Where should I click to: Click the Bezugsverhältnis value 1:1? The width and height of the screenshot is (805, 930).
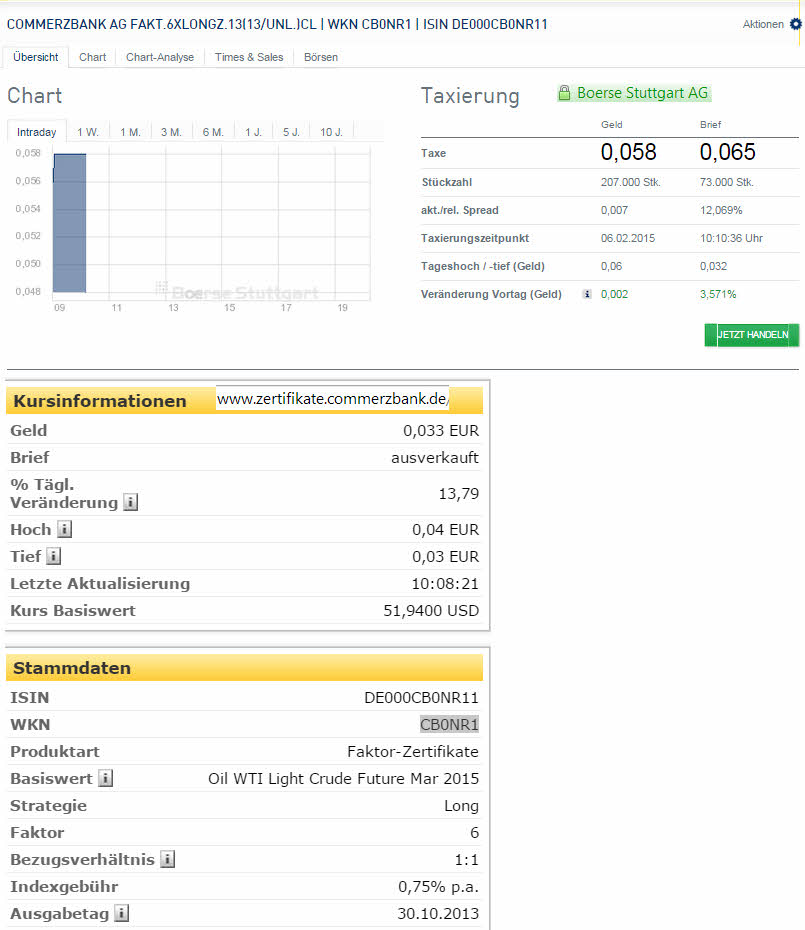pos(466,859)
